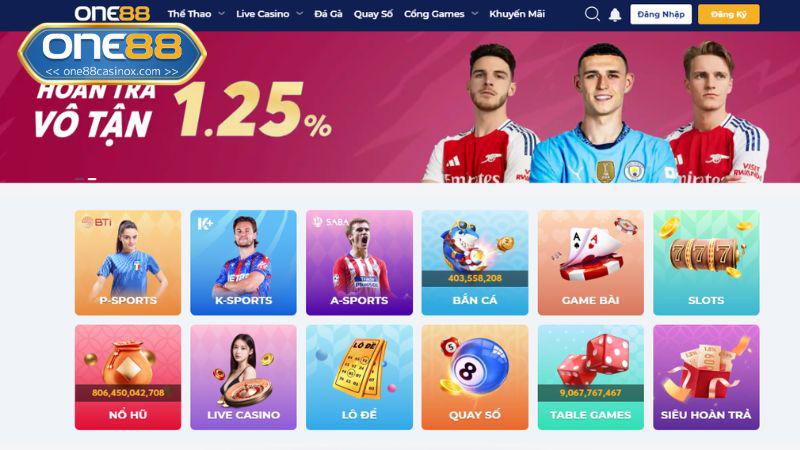Click the ONE88 logo in navbar
Viewport: 800px width, 450px height.
click(x=112, y=14)
